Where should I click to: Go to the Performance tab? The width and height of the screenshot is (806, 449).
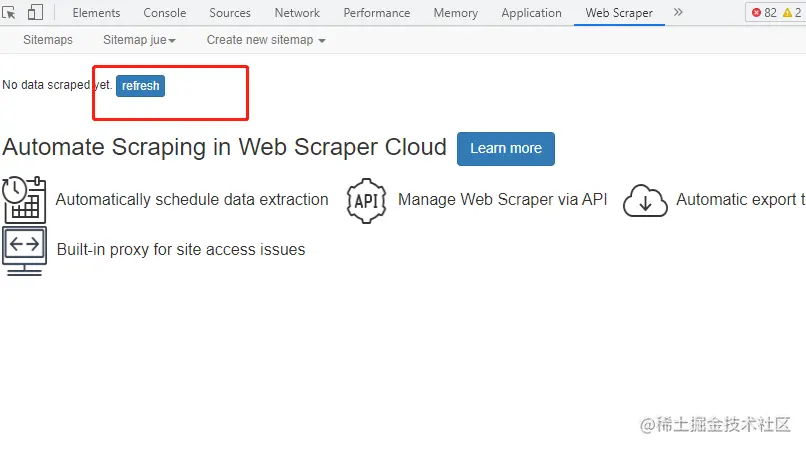[377, 13]
